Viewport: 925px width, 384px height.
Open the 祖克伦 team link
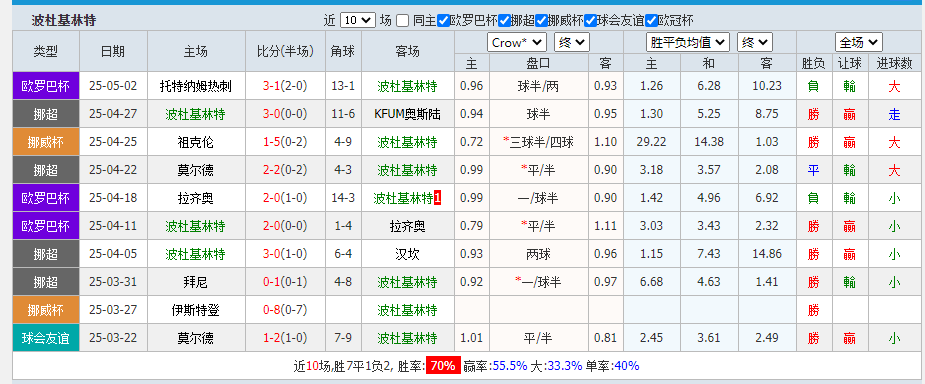(x=195, y=142)
